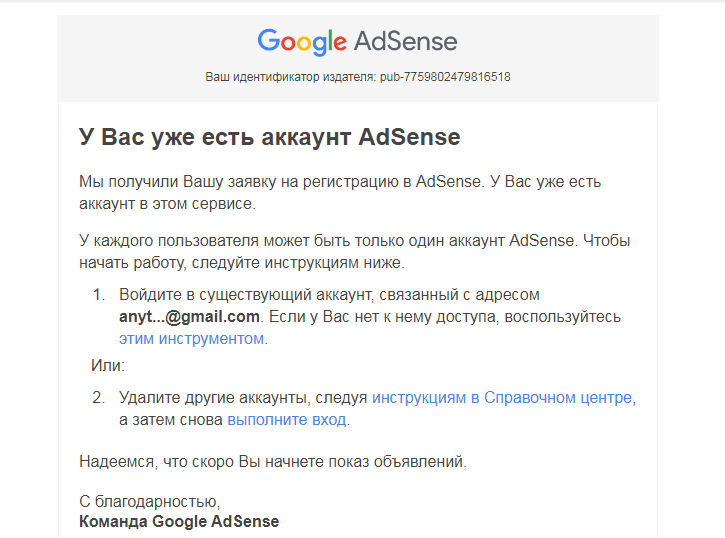Click the heading "У Вас уже есть аккаунт AdSense"
The width and height of the screenshot is (725, 538).
click(269, 137)
